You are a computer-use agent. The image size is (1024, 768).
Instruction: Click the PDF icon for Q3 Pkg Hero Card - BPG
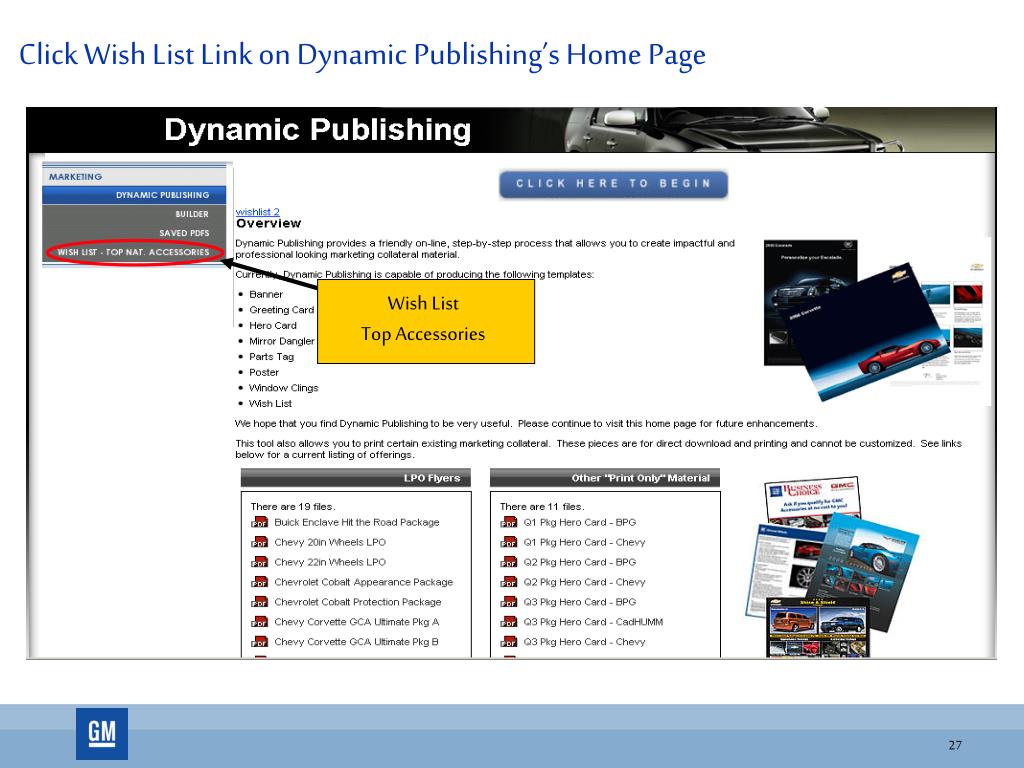click(509, 602)
